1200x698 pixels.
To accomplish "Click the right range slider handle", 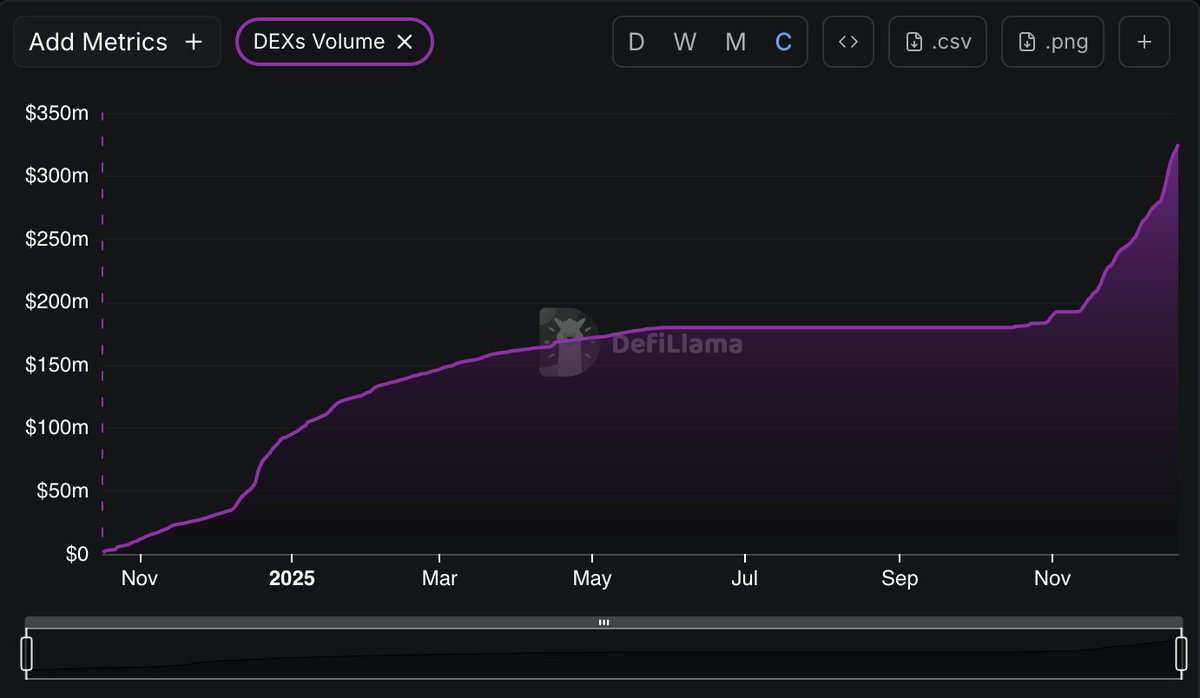I will coord(1181,653).
